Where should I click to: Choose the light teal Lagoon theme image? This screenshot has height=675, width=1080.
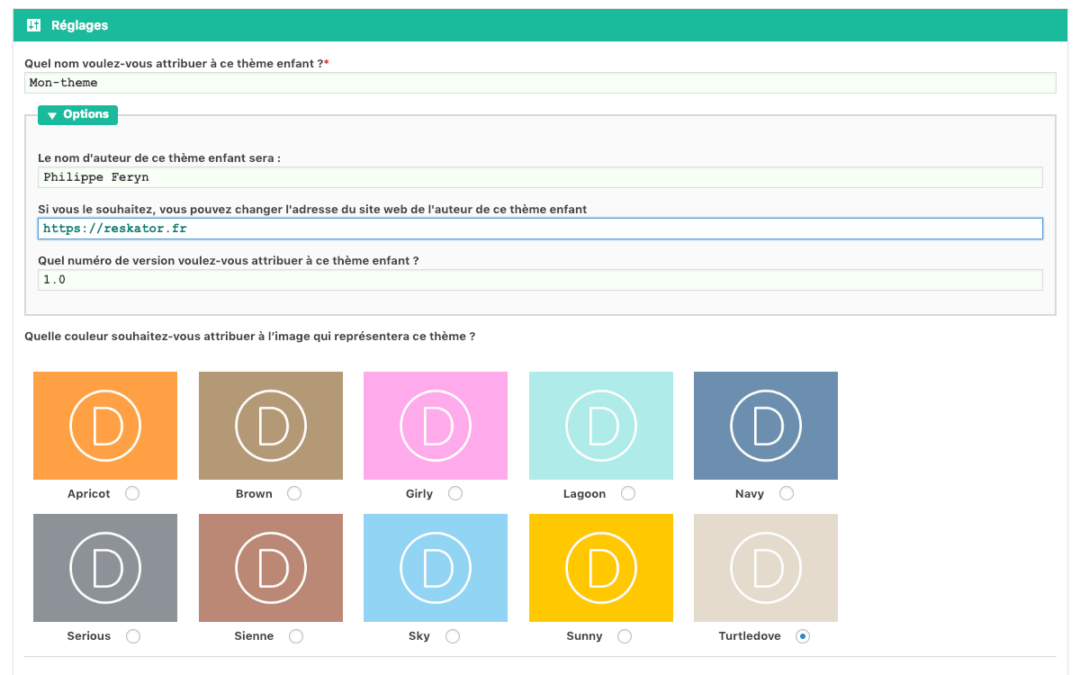[x=601, y=426]
